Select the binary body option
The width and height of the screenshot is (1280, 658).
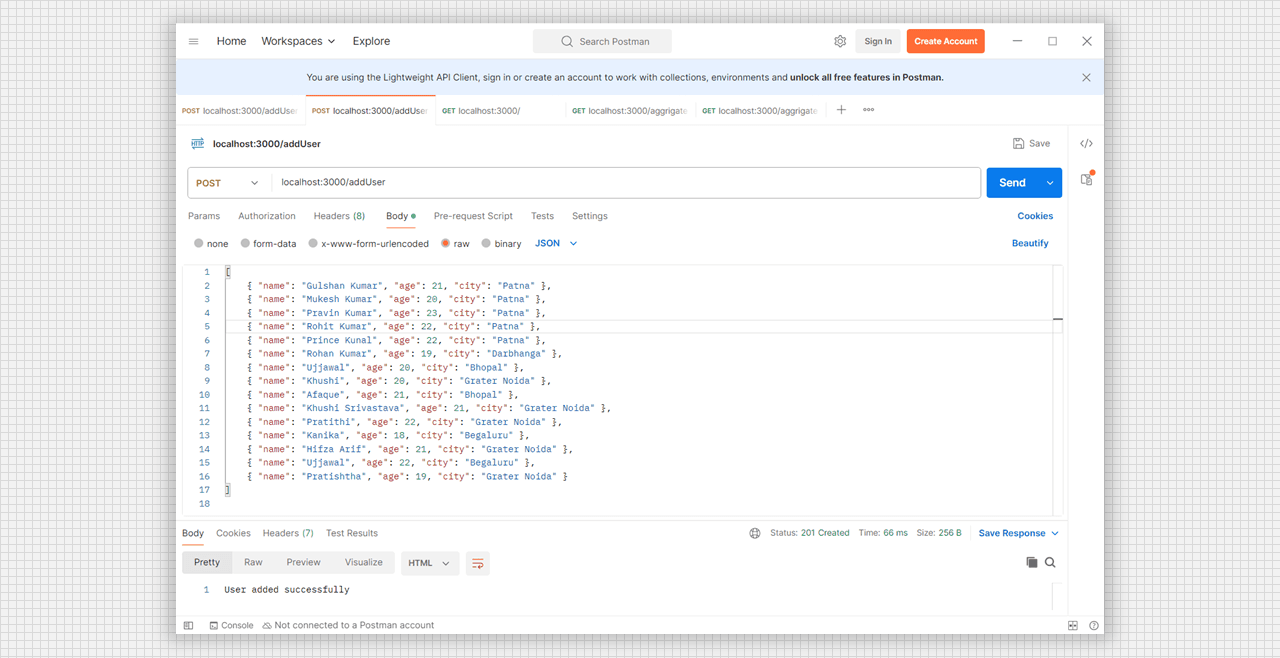point(501,243)
